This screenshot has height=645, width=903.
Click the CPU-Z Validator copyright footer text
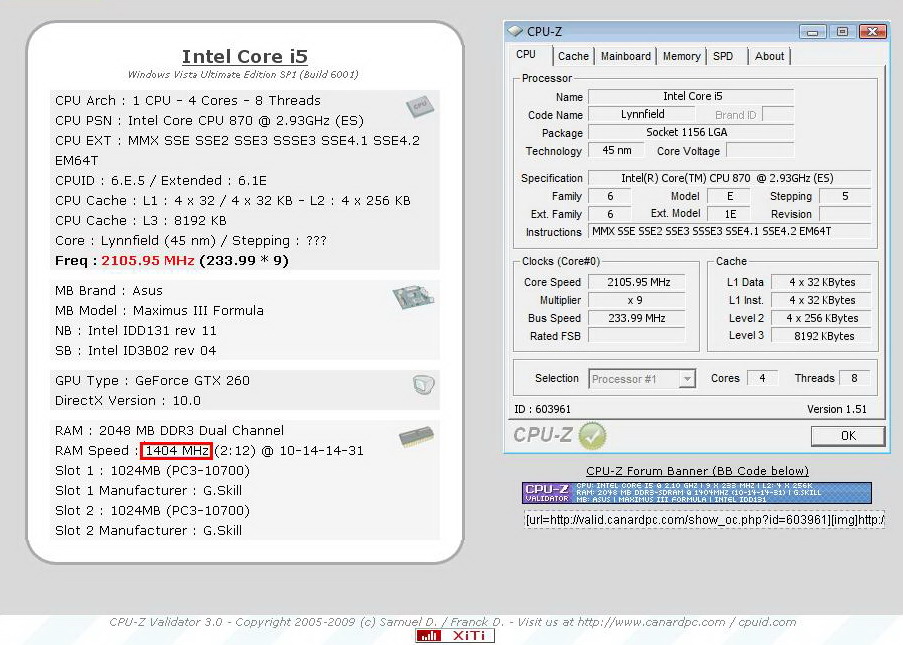[x=453, y=622]
